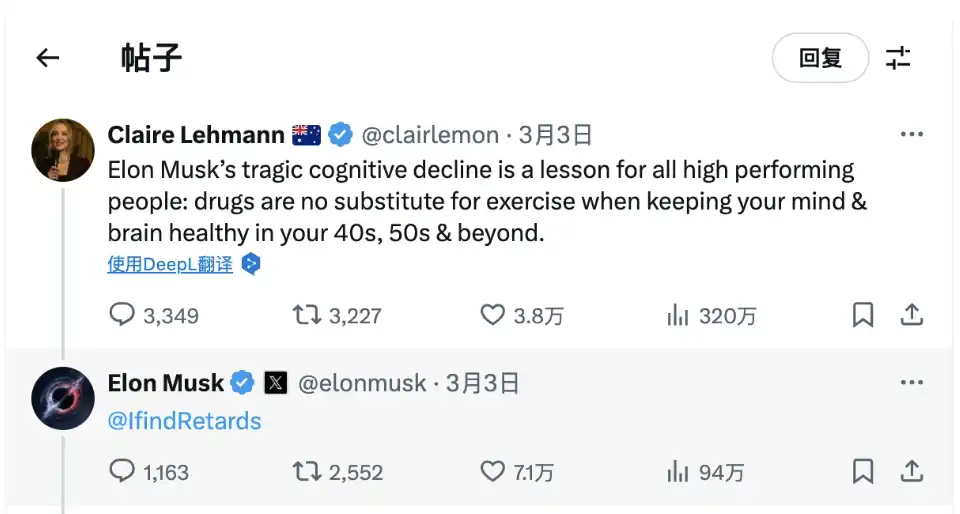
Task: View analytics for Elon Musk's post
Action: 678,471
